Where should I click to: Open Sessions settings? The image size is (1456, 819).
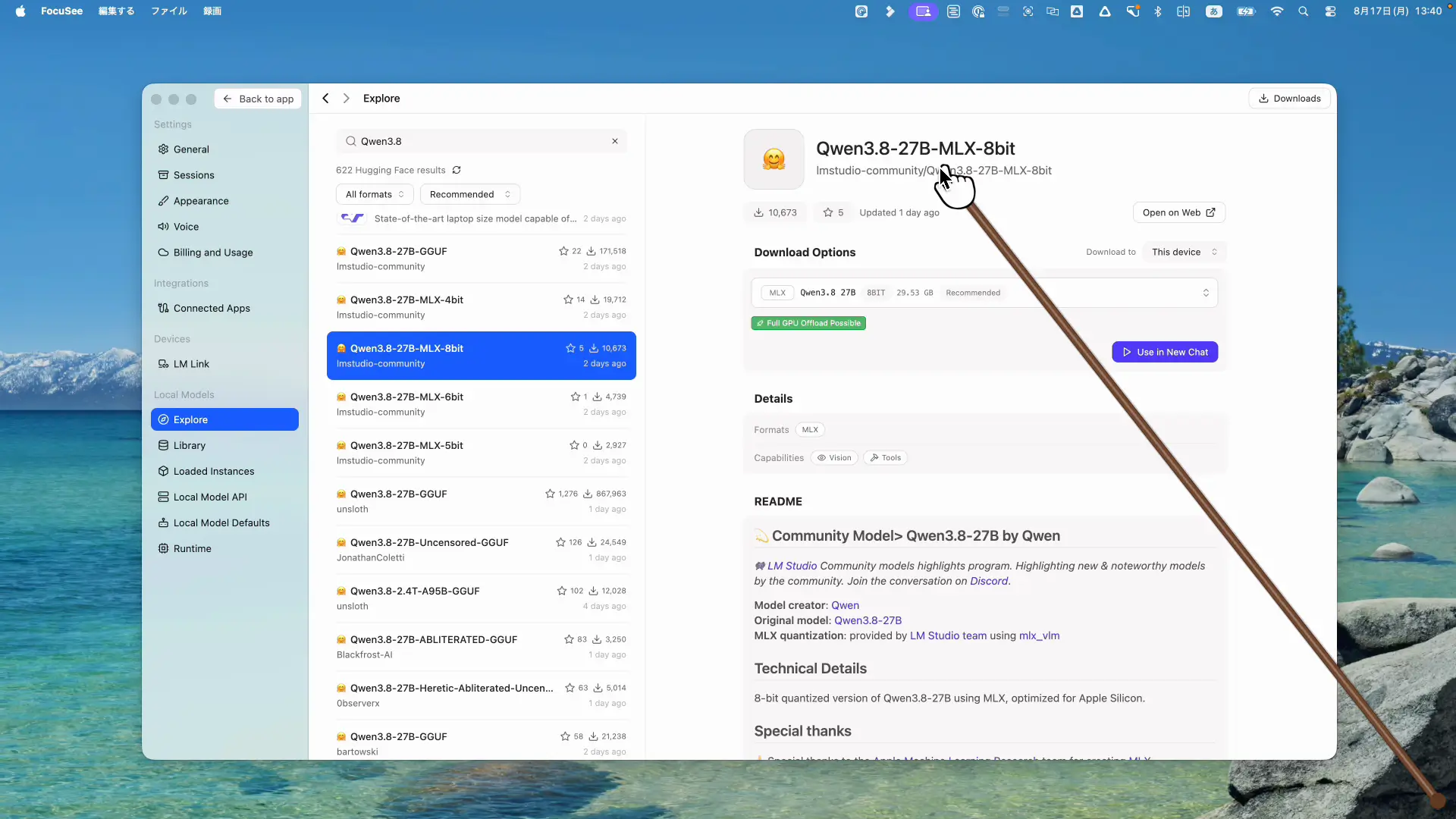coord(224,175)
